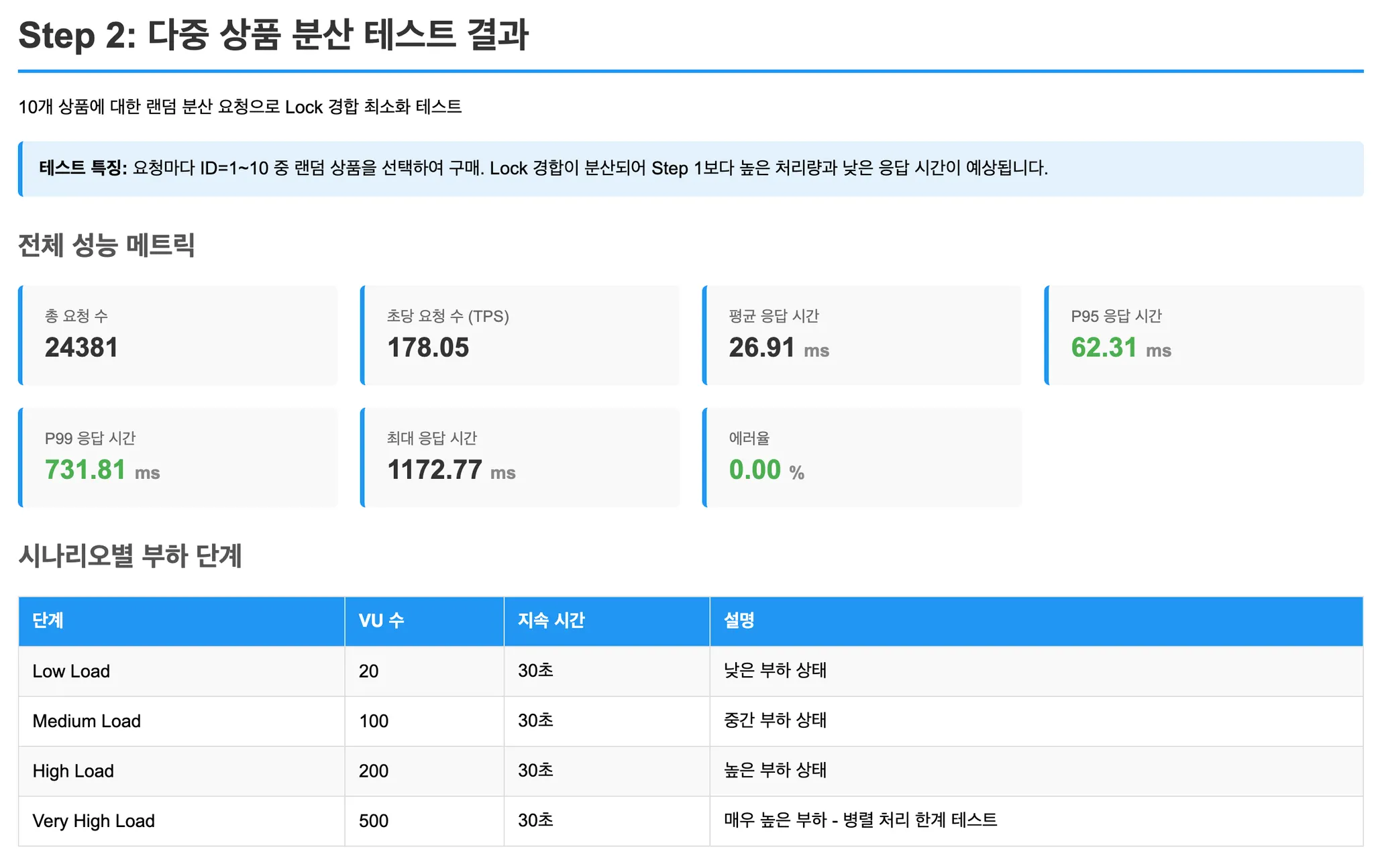The image size is (1374, 868).
Task: Select the Very High Load row
Action: click(691, 821)
